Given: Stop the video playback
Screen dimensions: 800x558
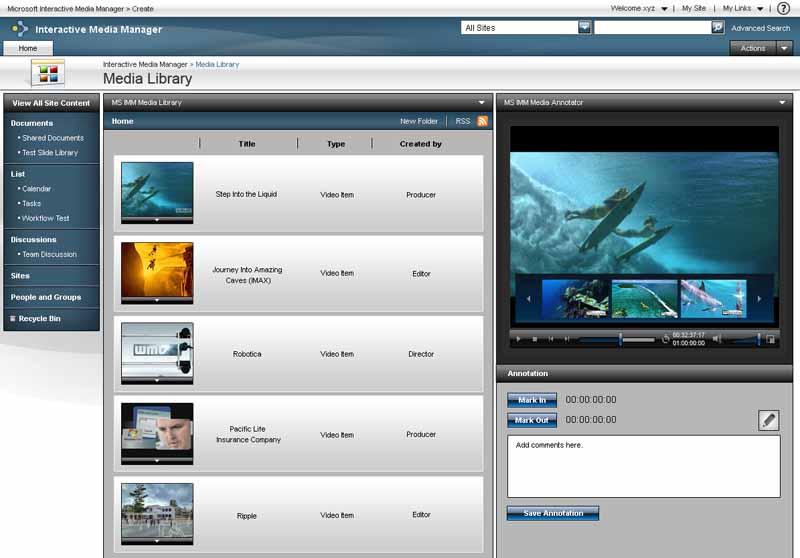Looking at the screenshot, I should click(x=535, y=339).
